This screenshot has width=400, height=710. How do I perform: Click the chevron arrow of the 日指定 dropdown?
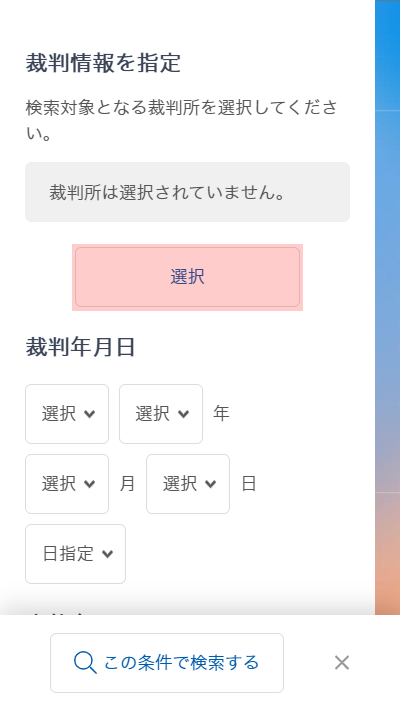(107, 554)
